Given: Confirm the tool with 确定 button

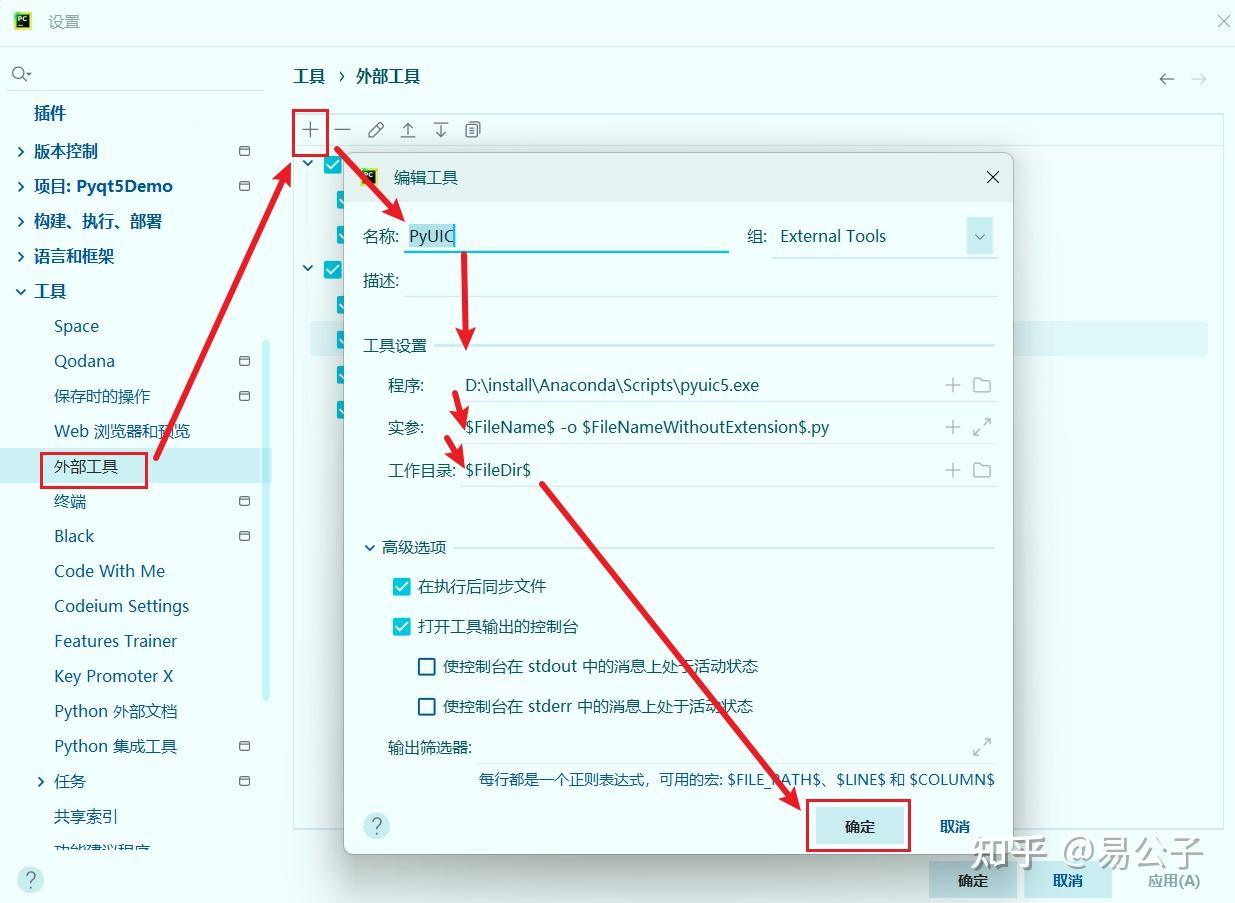Looking at the screenshot, I should click(x=858, y=825).
